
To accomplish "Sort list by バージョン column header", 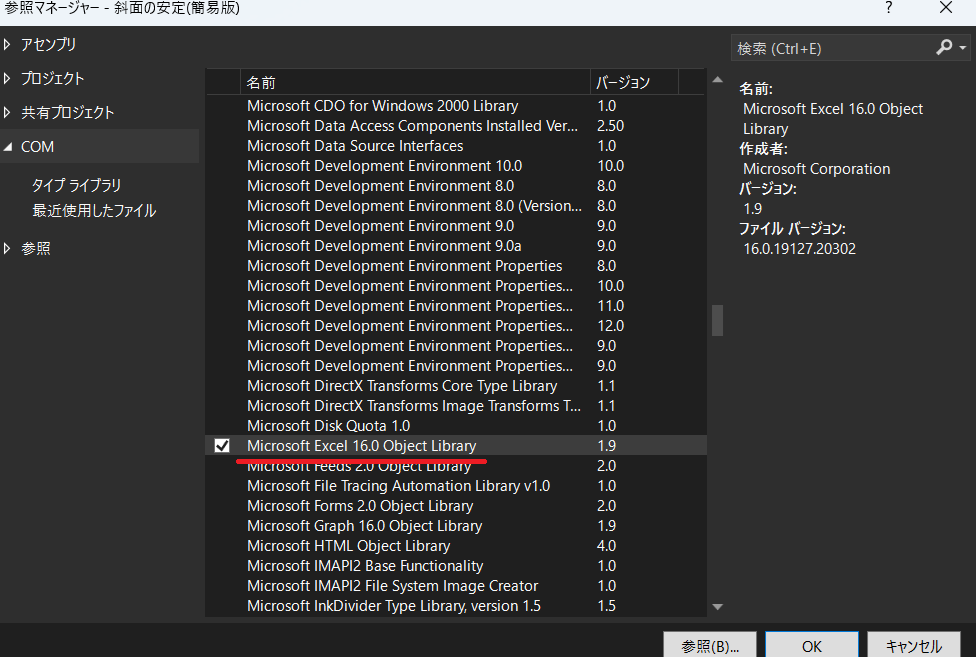I will [x=633, y=81].
